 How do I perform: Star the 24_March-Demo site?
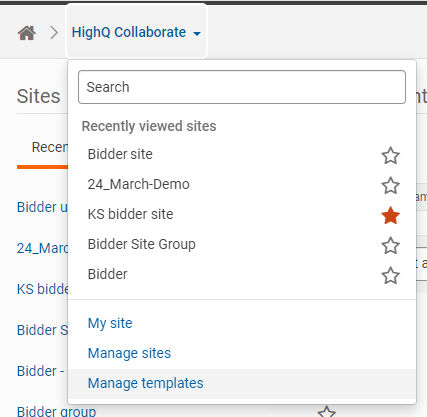pos(390,185)
